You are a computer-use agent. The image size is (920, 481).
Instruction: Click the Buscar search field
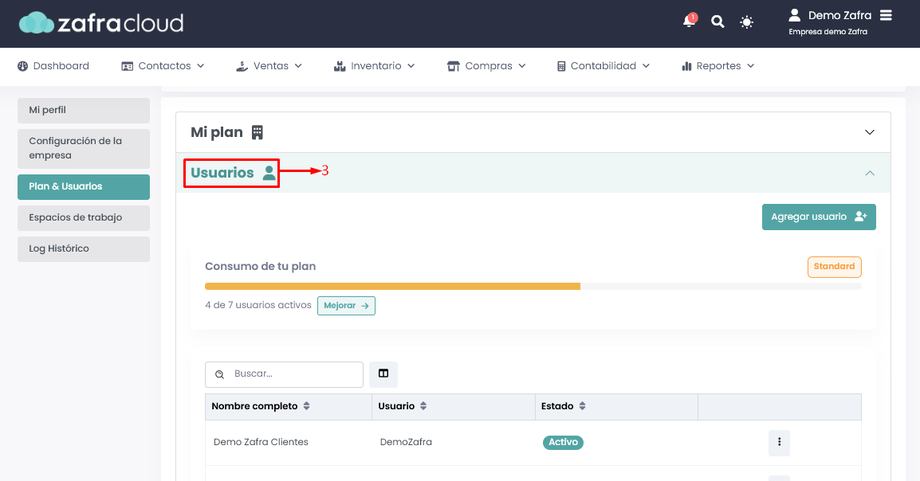(292, 374)
